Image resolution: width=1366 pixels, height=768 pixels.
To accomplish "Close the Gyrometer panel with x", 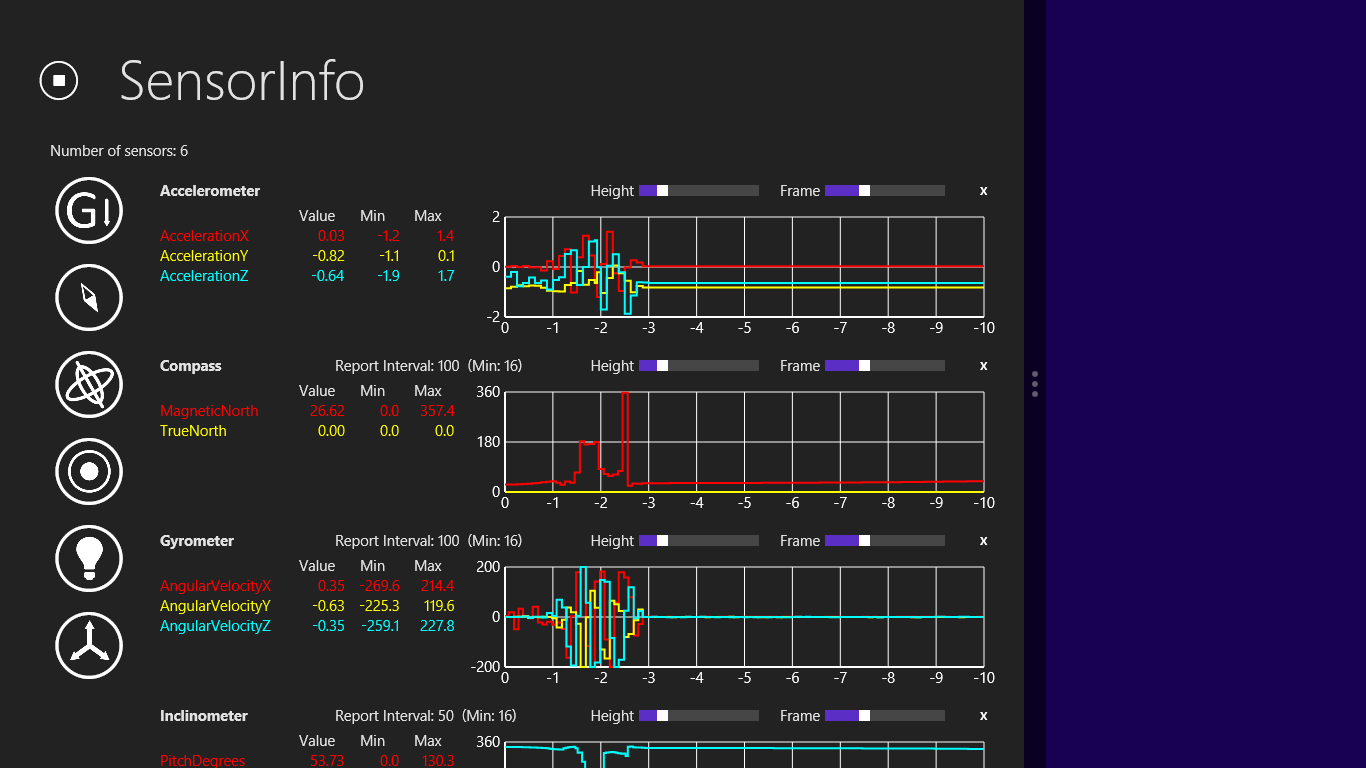I will click(983, 541).
